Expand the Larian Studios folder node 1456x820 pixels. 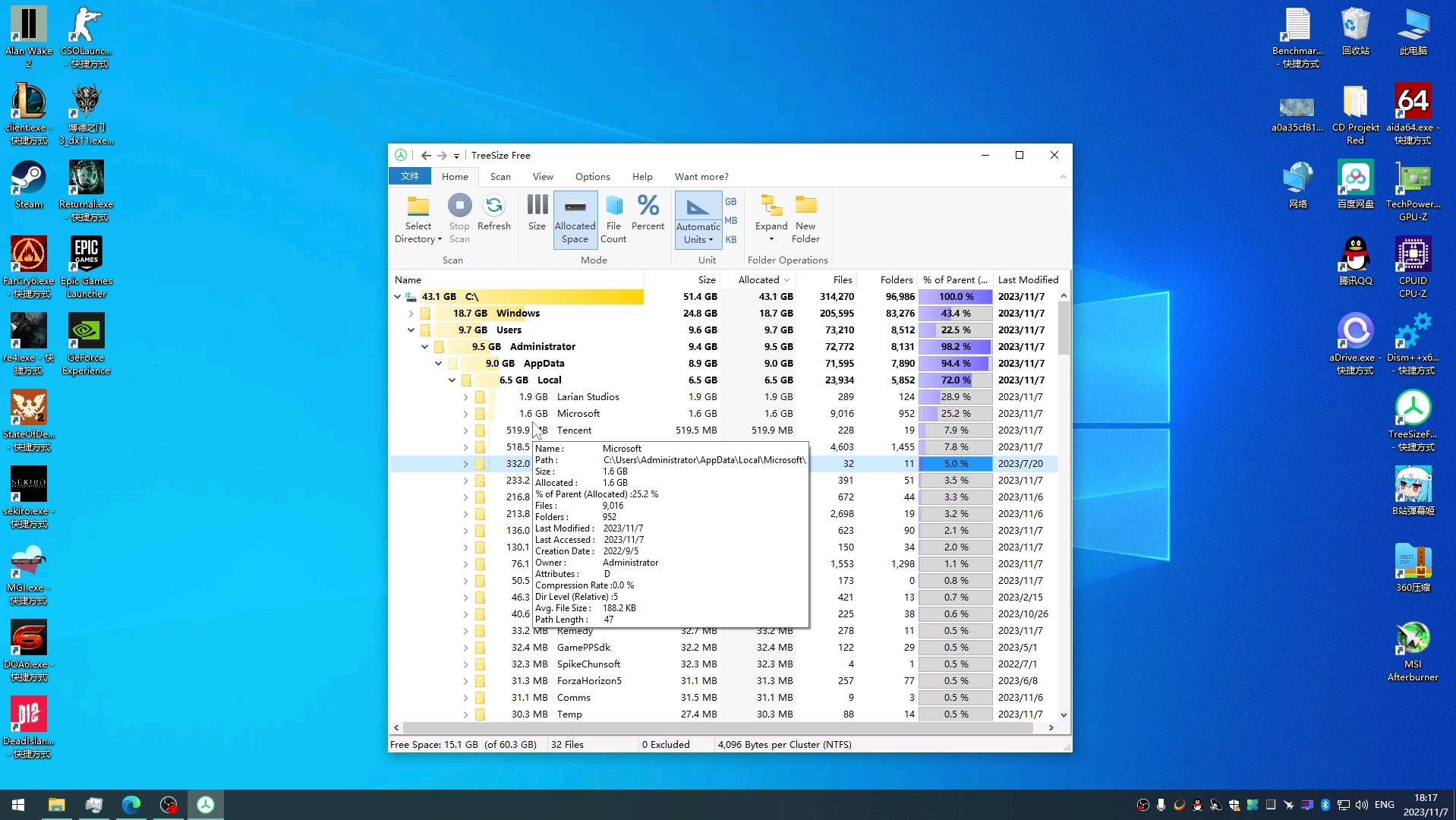(x=465, y=397)
